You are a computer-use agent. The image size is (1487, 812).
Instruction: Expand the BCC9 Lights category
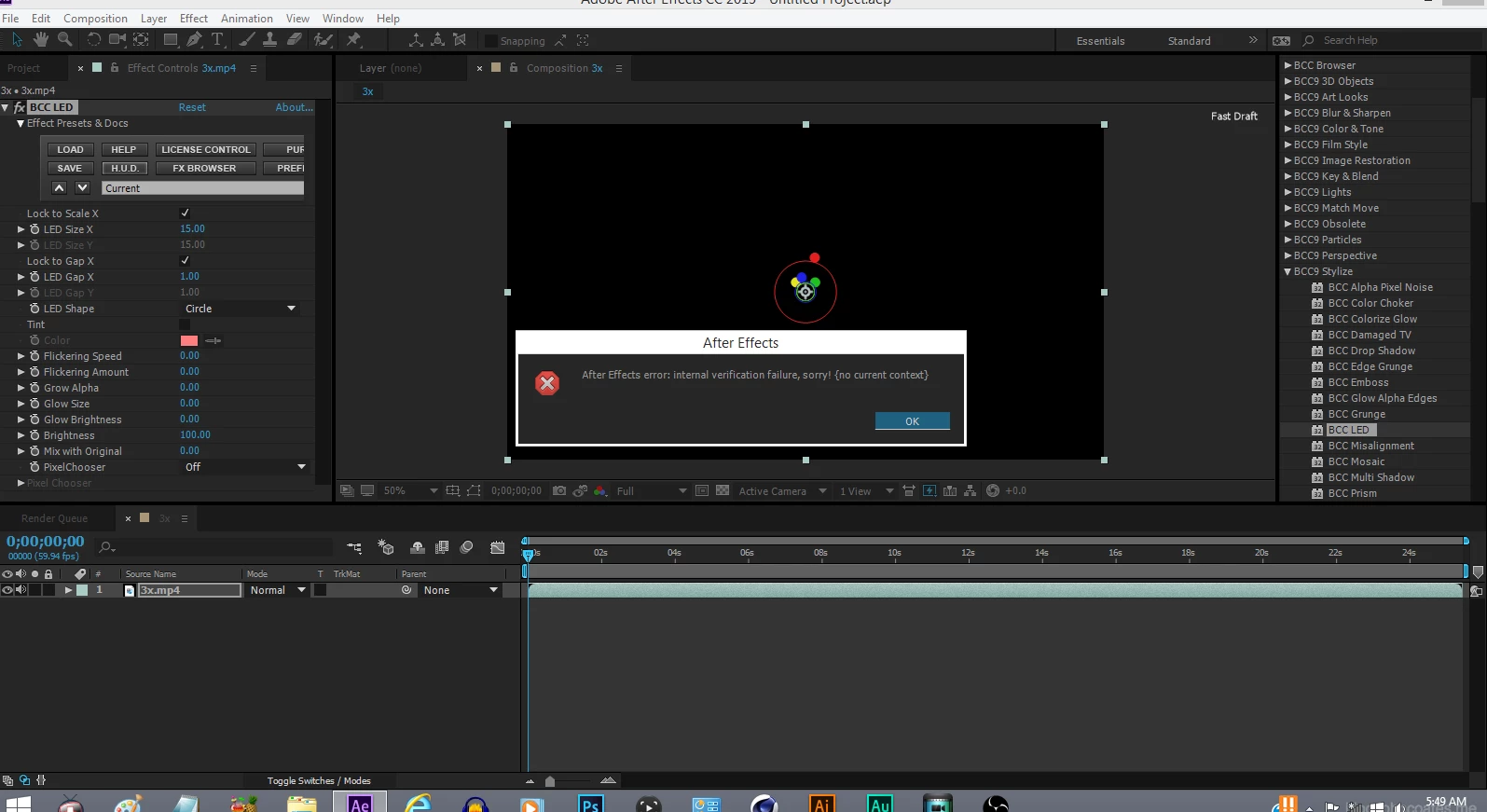tap(1287, 192)
